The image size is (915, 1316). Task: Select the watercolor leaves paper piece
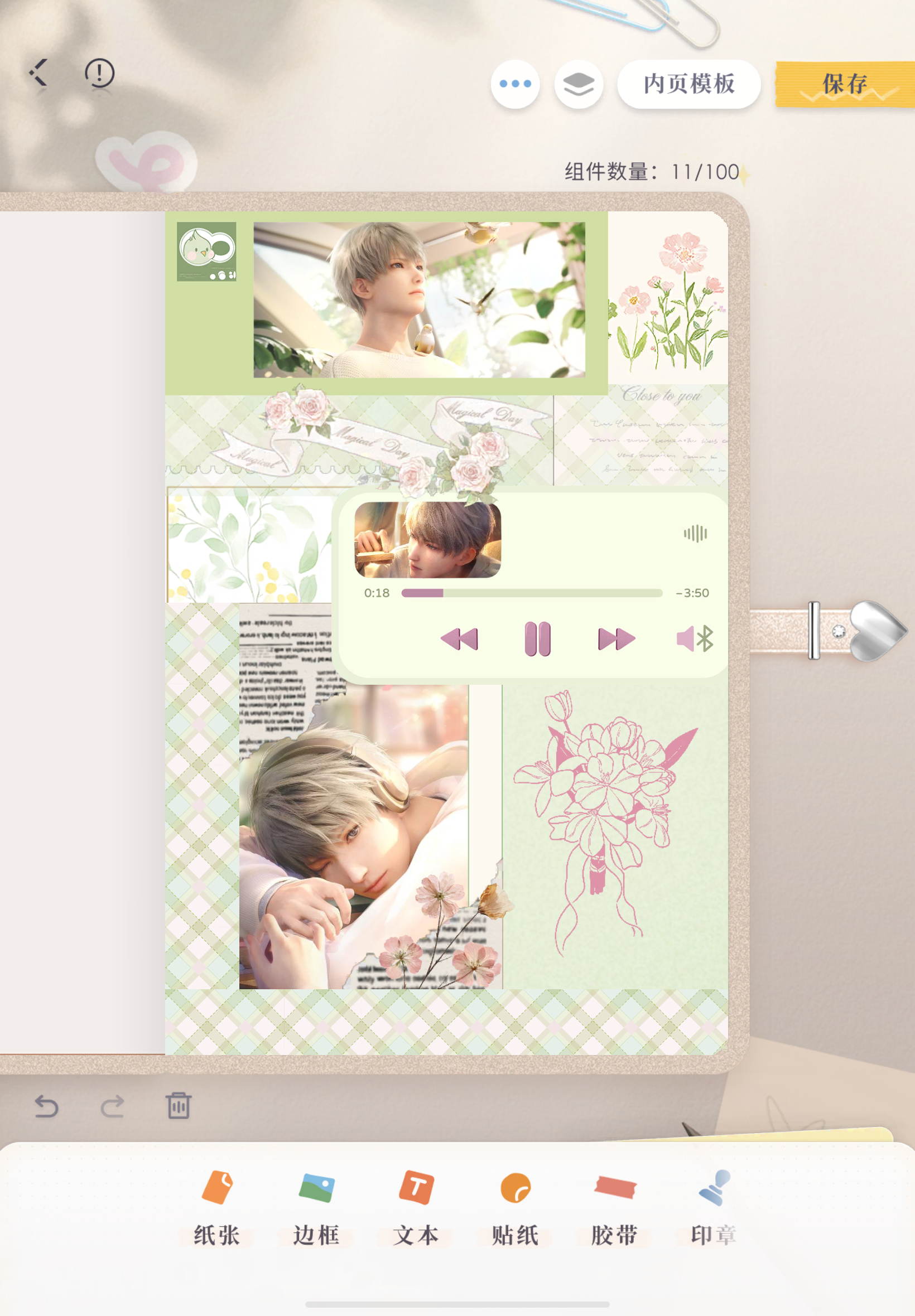pos(249,545)
